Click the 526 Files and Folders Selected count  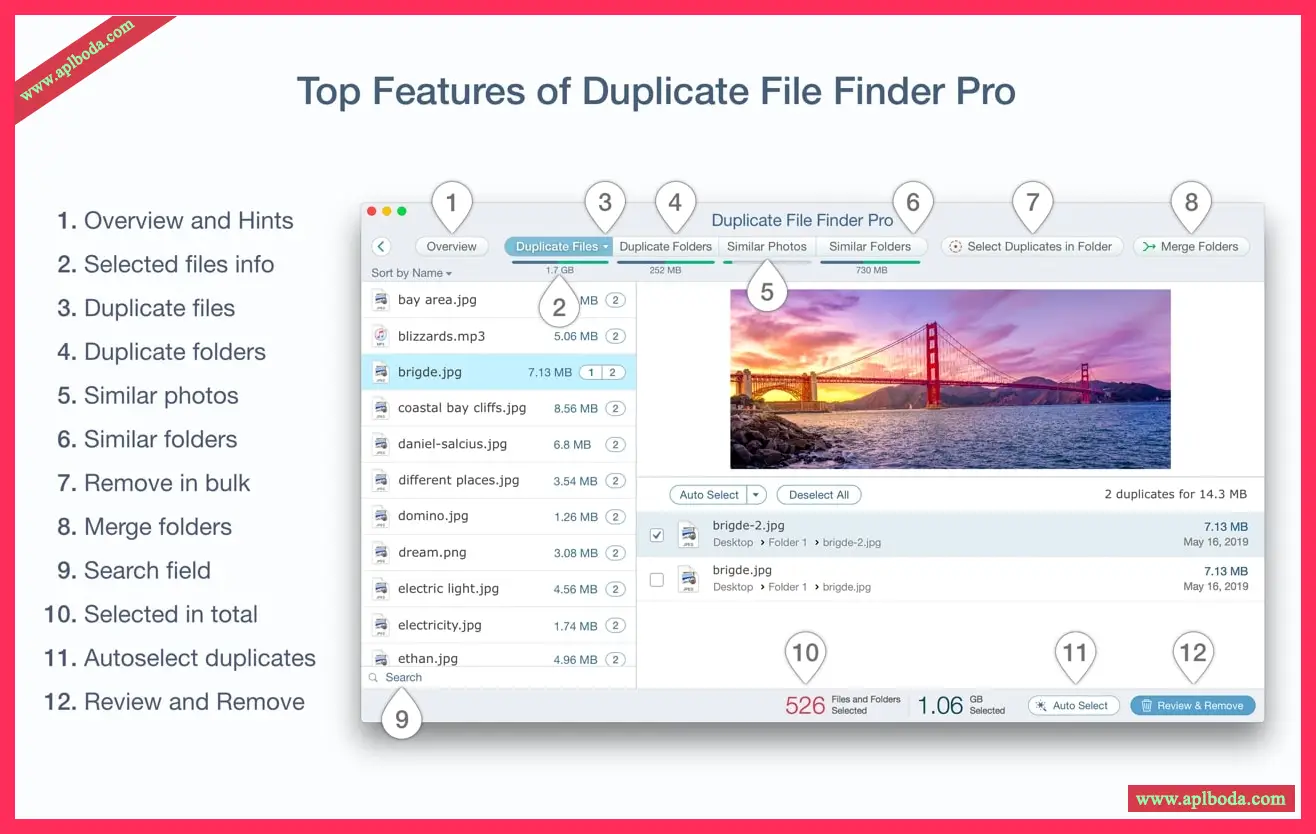[x=843, y=705]
